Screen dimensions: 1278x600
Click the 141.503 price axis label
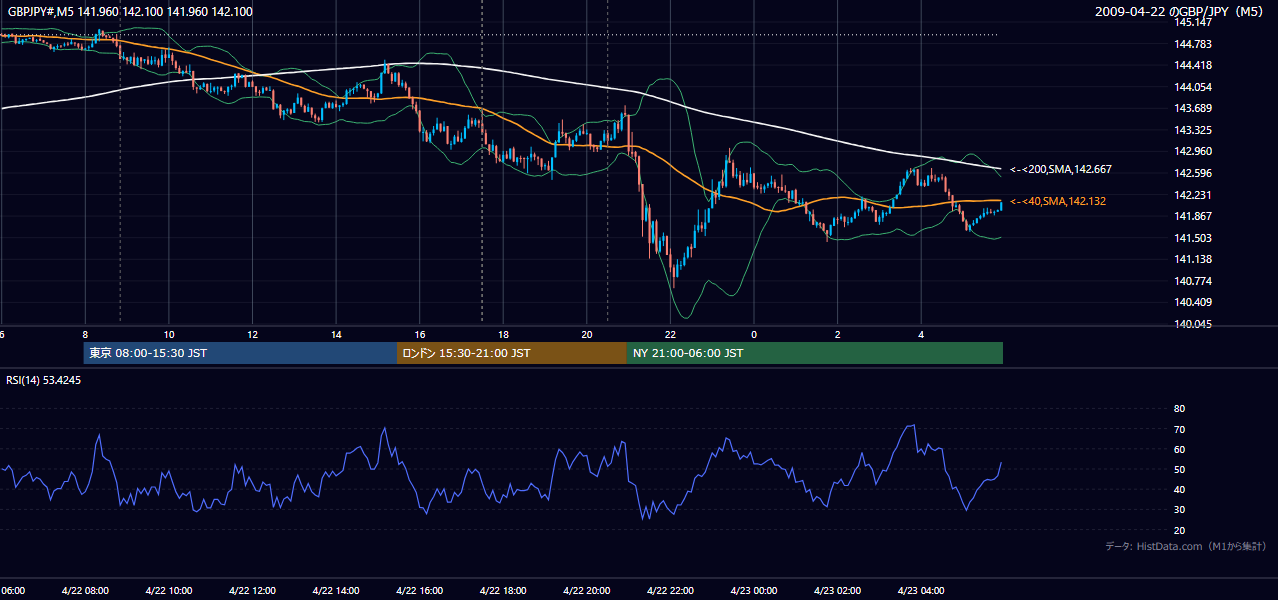[x=1192, y=238]
